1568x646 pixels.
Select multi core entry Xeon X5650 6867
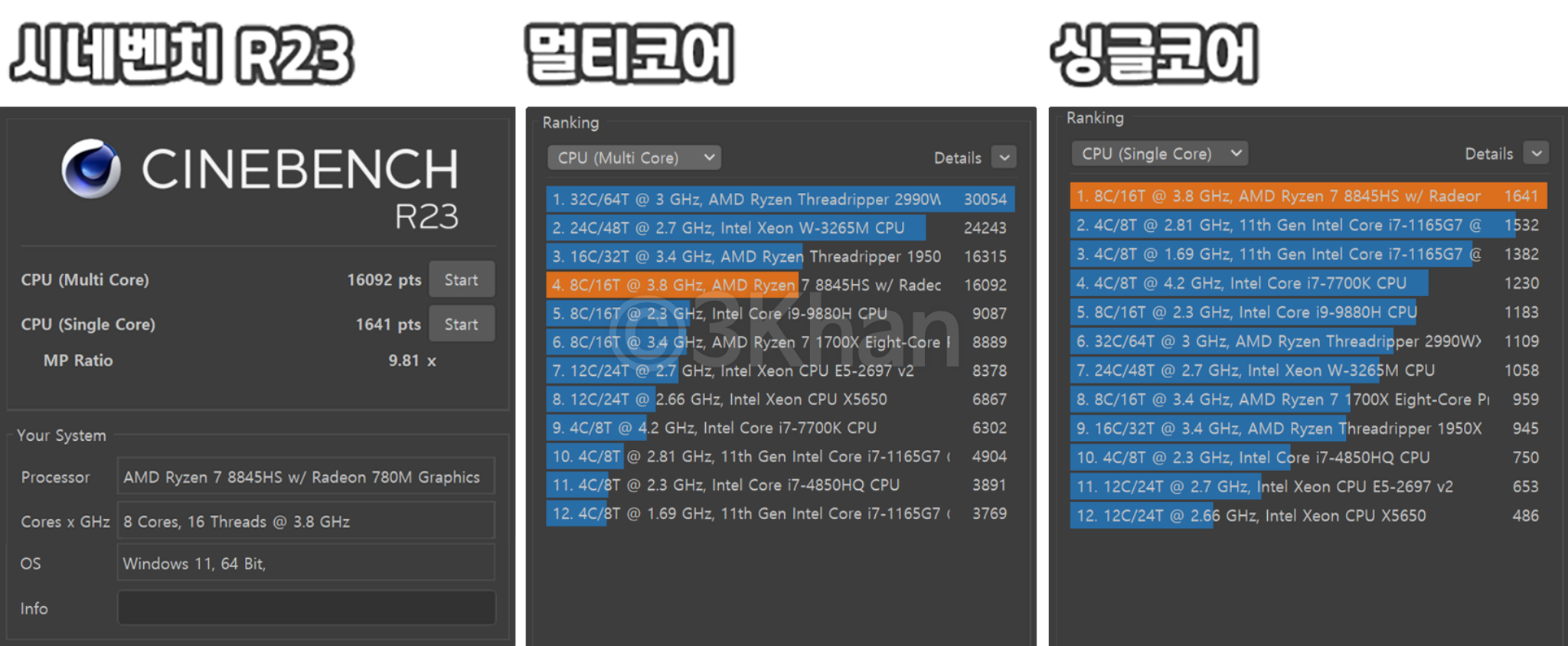[780, 399]
